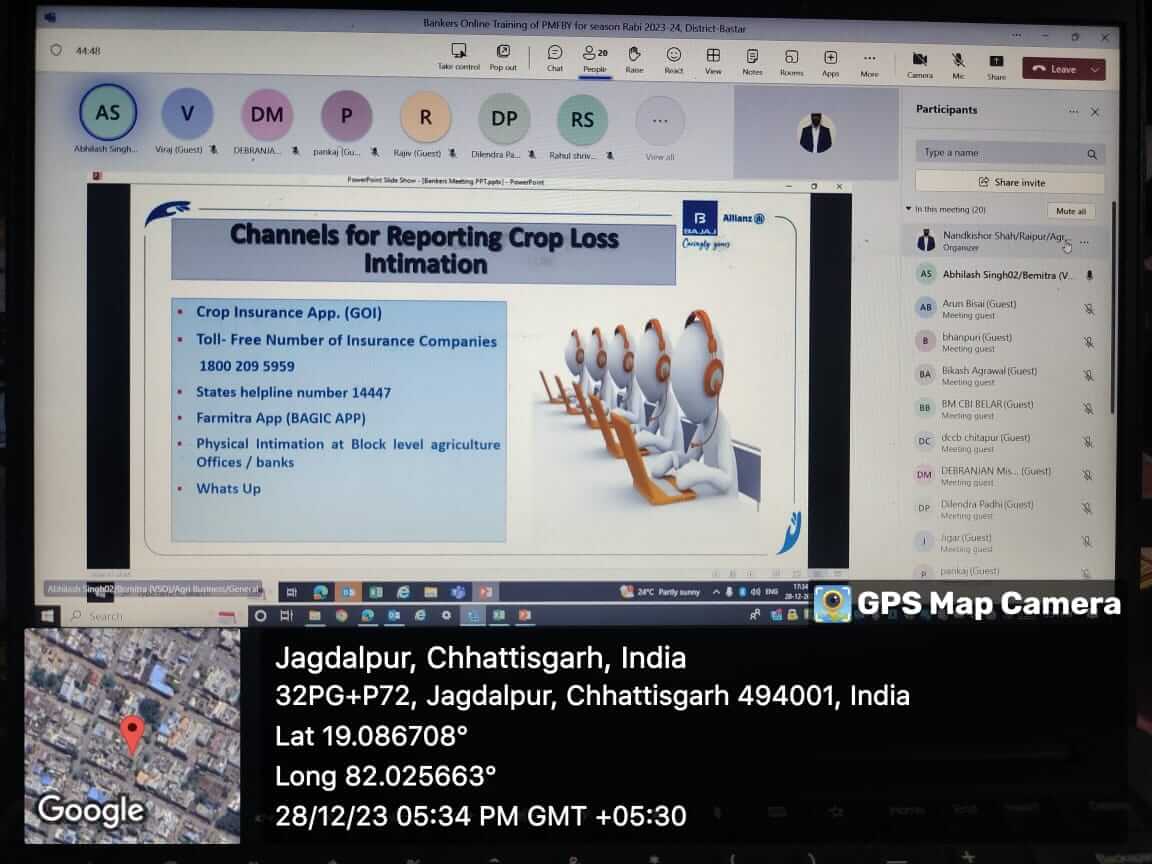Viewport: 1152px width, 864px height.
Task: Toggle the Camera on or off
Action: (x=919, y=60)
